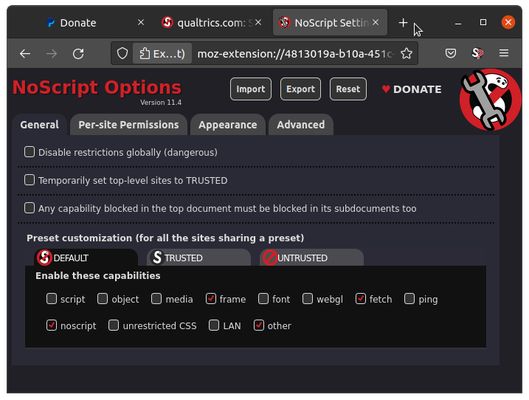Image resolution: width=529 pixels, height=400 pixels.
Task: Click the Reset button
Action: coord(348,89)
